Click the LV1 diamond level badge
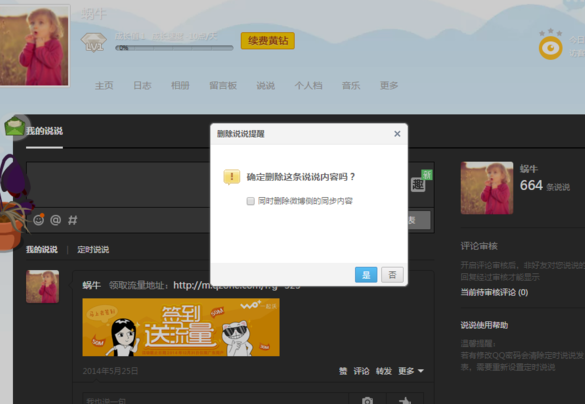The image size is (585, 404). coord(94,42)
